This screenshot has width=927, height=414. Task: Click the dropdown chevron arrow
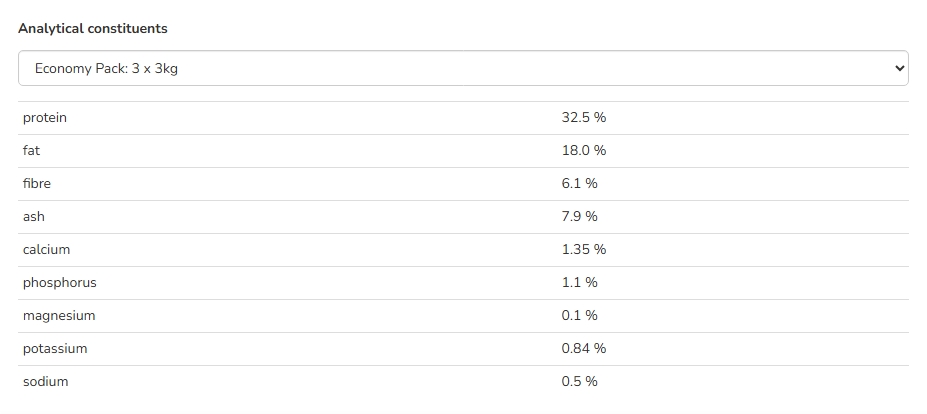coord(899,68)
